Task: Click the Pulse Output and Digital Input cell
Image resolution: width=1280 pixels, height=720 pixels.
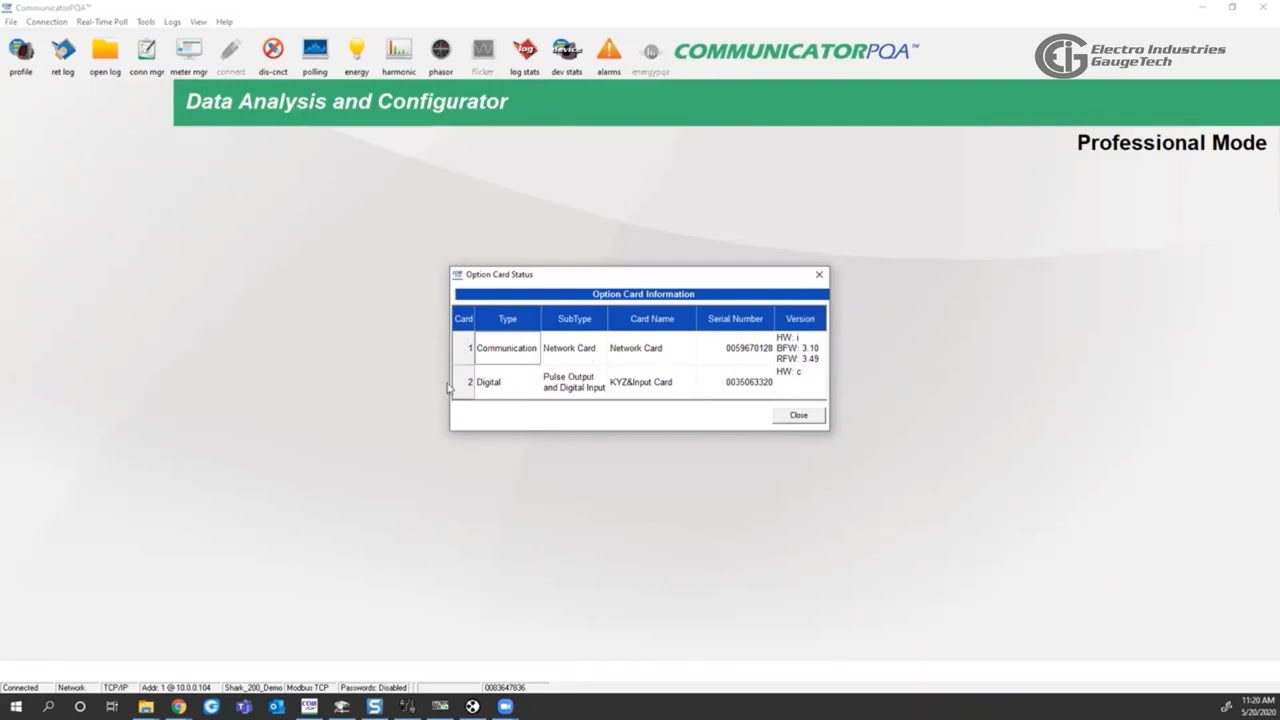Action: (x=574, y=382)
